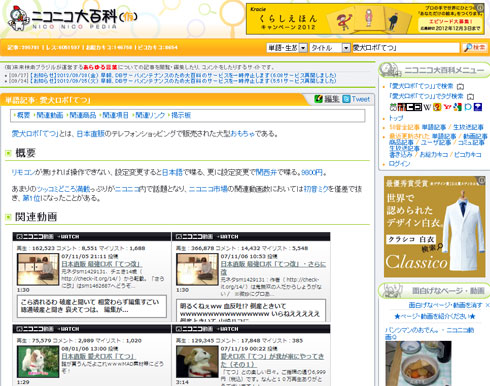
Task: Jump to the 関連項目 section anchor
Action: (x=115, y=115)
